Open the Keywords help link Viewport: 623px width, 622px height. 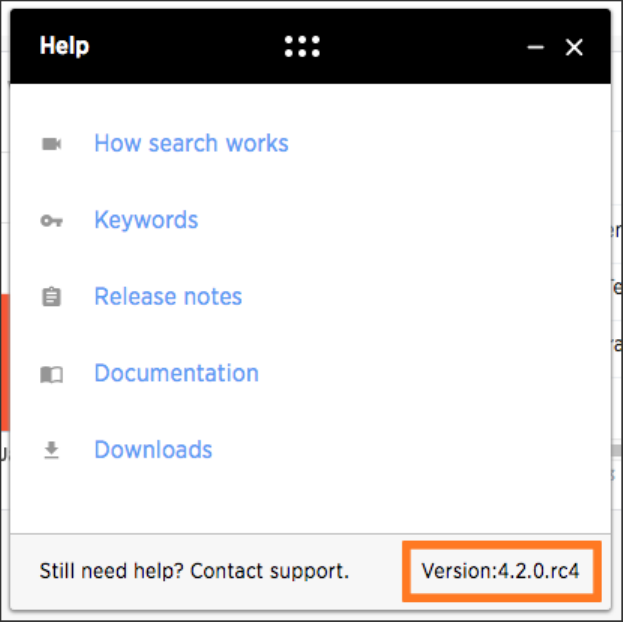(x=146, y=219)
